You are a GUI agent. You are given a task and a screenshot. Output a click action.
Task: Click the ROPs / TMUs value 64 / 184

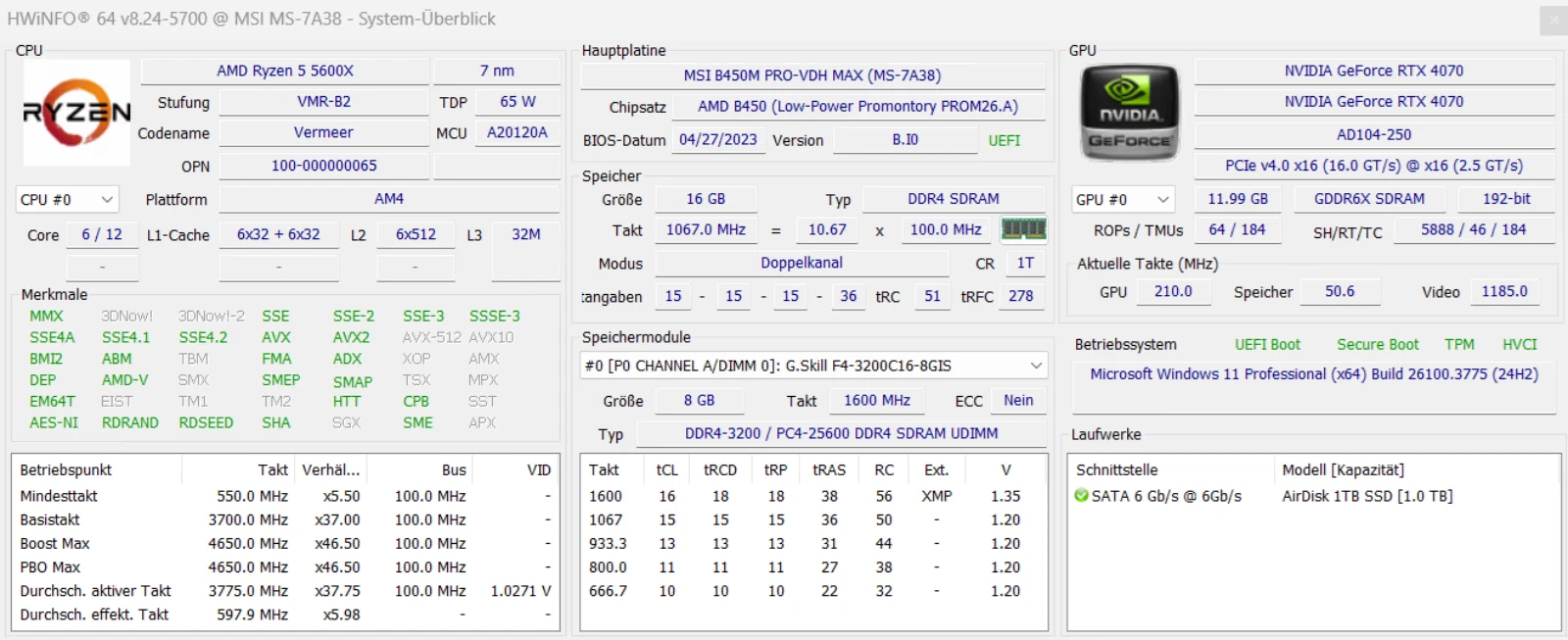(1237, 230)
